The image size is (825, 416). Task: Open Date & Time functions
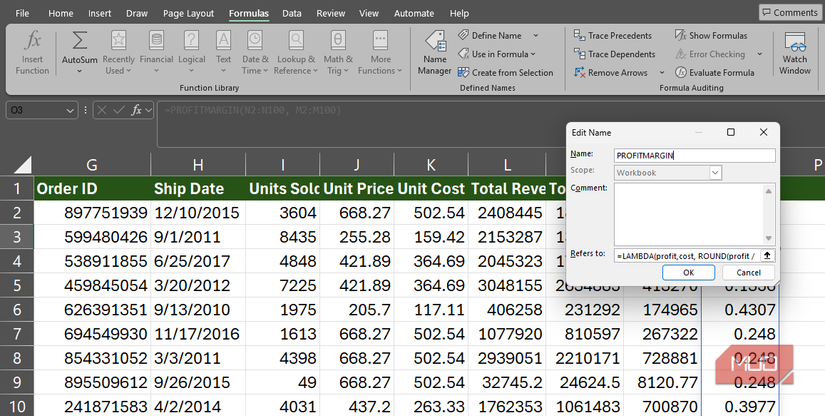point(255,53)
